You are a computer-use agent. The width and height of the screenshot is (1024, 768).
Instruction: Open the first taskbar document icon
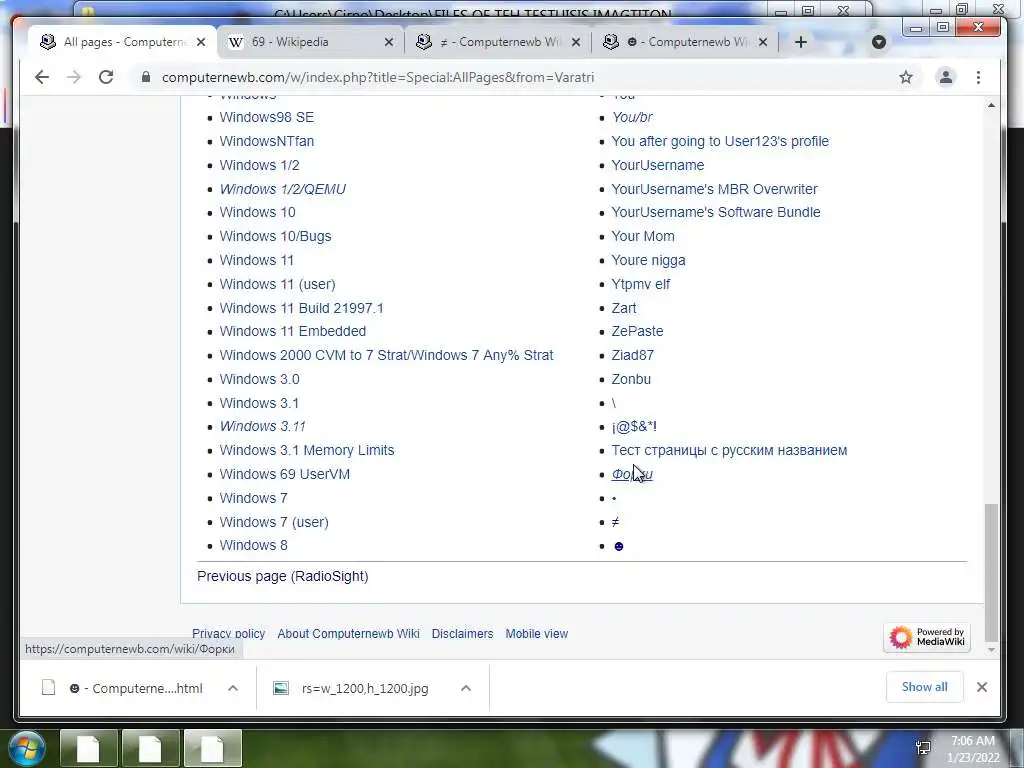tap(88, 748)
